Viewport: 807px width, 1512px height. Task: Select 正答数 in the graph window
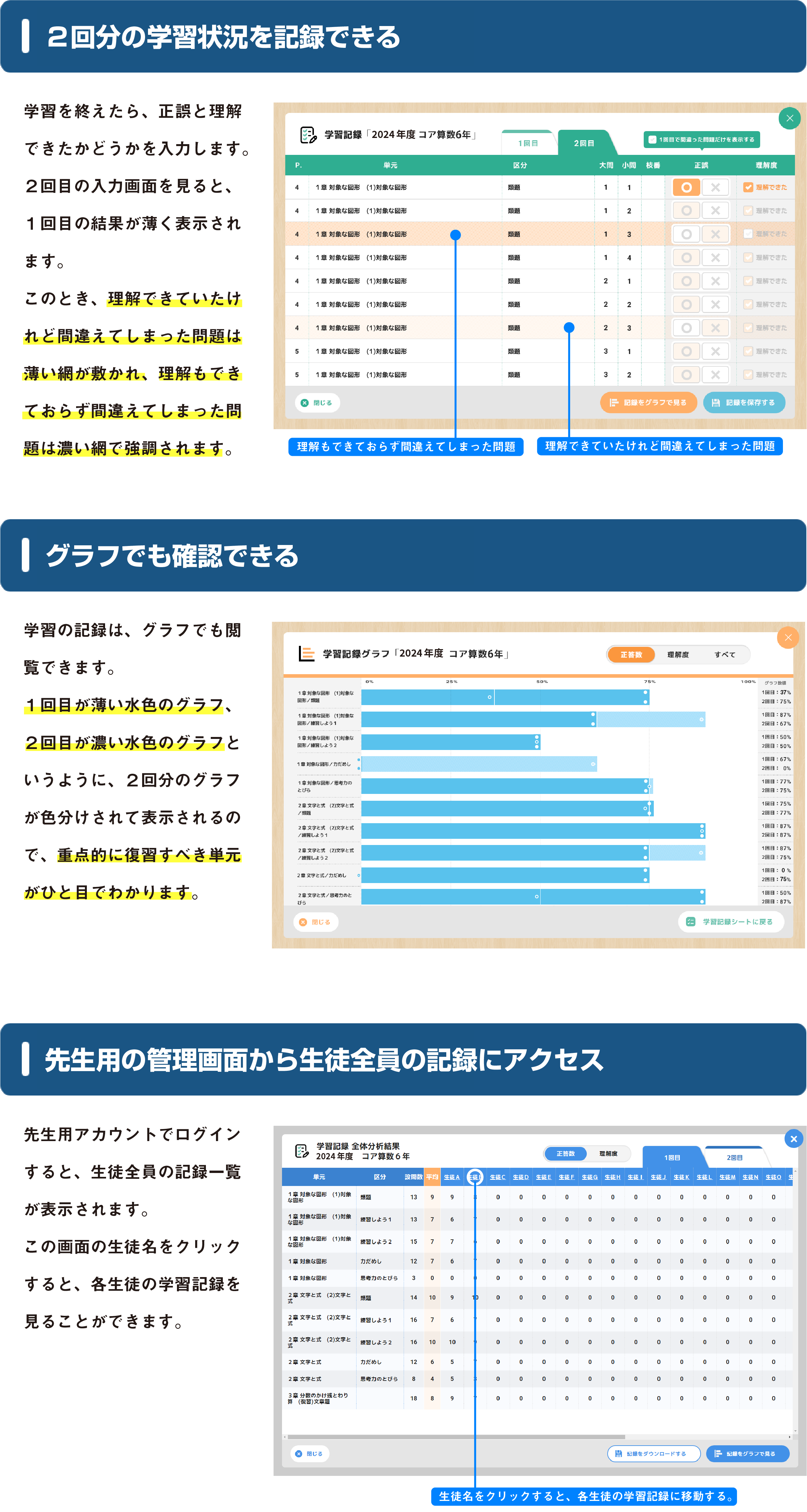coord(631,654)
